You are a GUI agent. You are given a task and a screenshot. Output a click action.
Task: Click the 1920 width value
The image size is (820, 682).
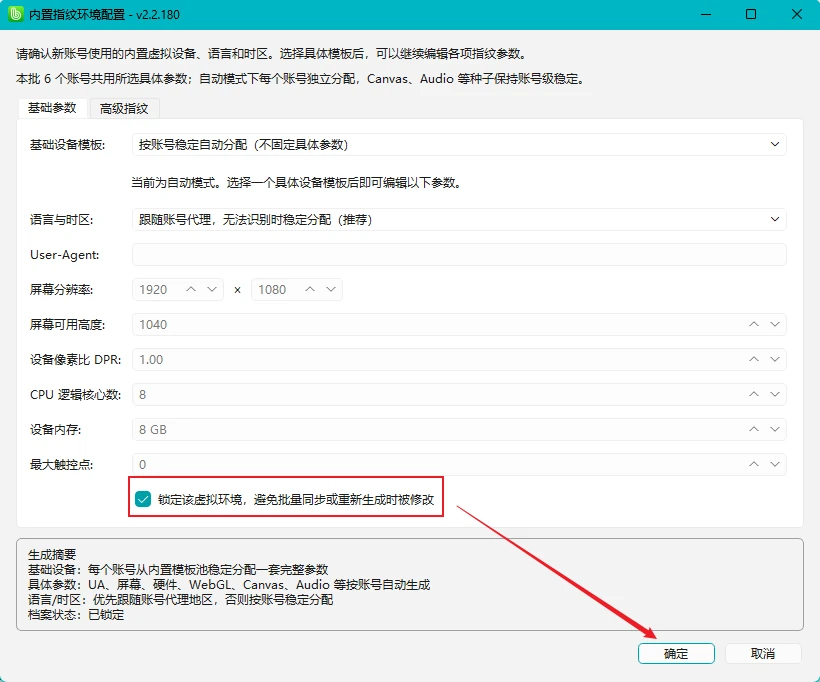click(153, 290)
